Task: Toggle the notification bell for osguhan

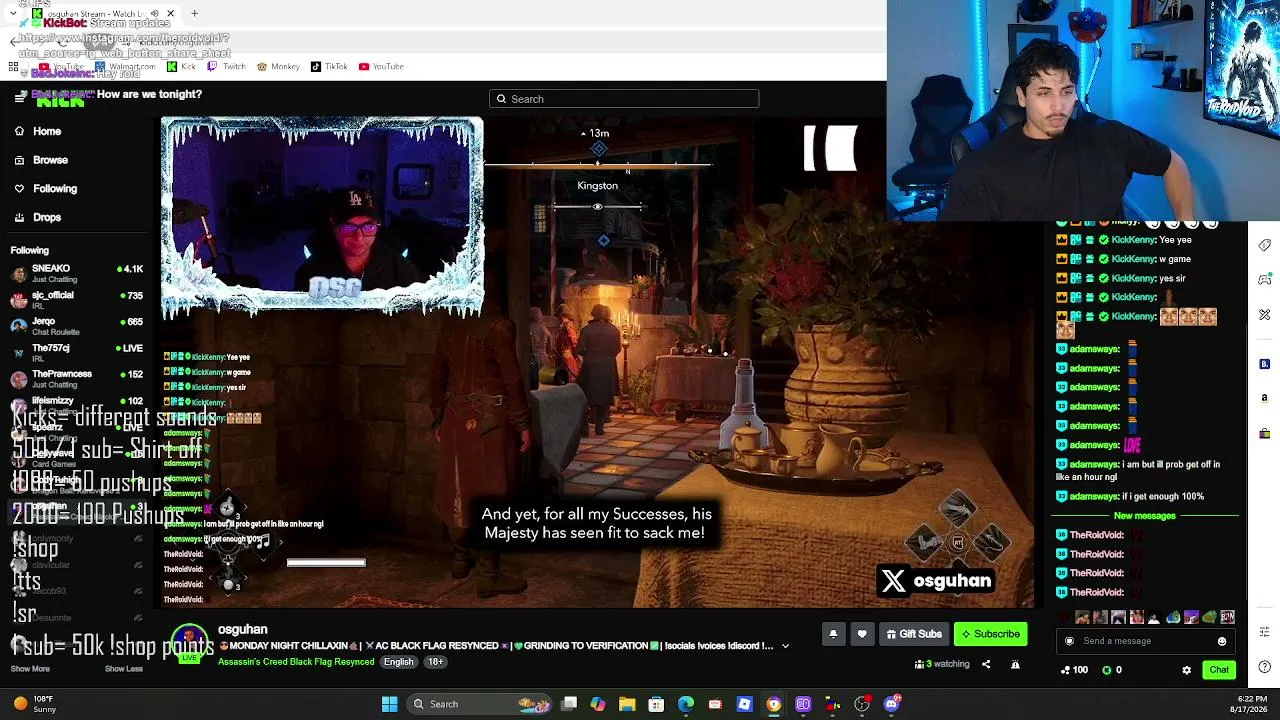Action: point(833,634)
